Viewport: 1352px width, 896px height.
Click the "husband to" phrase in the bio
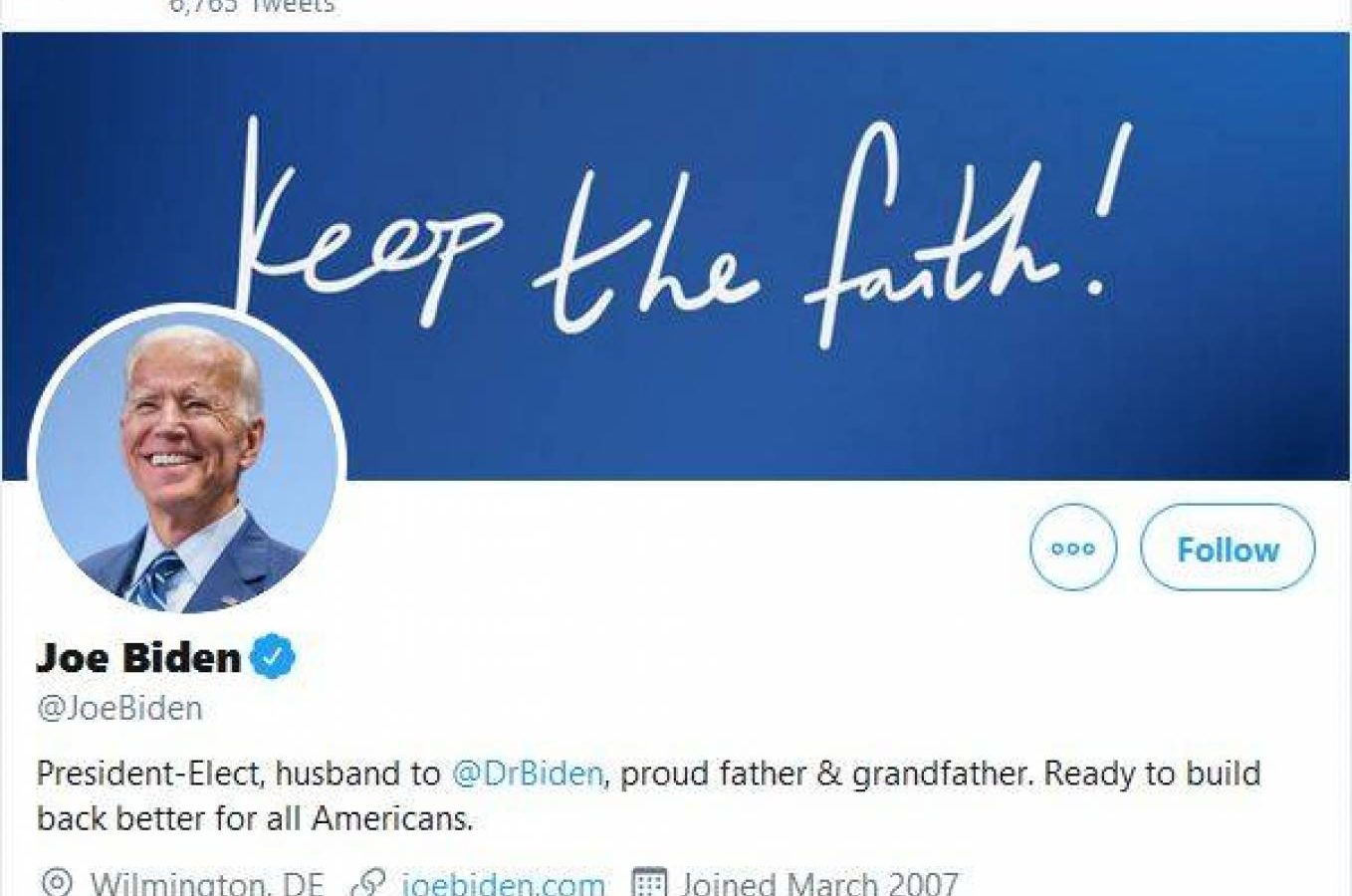(x=357, y=774)
